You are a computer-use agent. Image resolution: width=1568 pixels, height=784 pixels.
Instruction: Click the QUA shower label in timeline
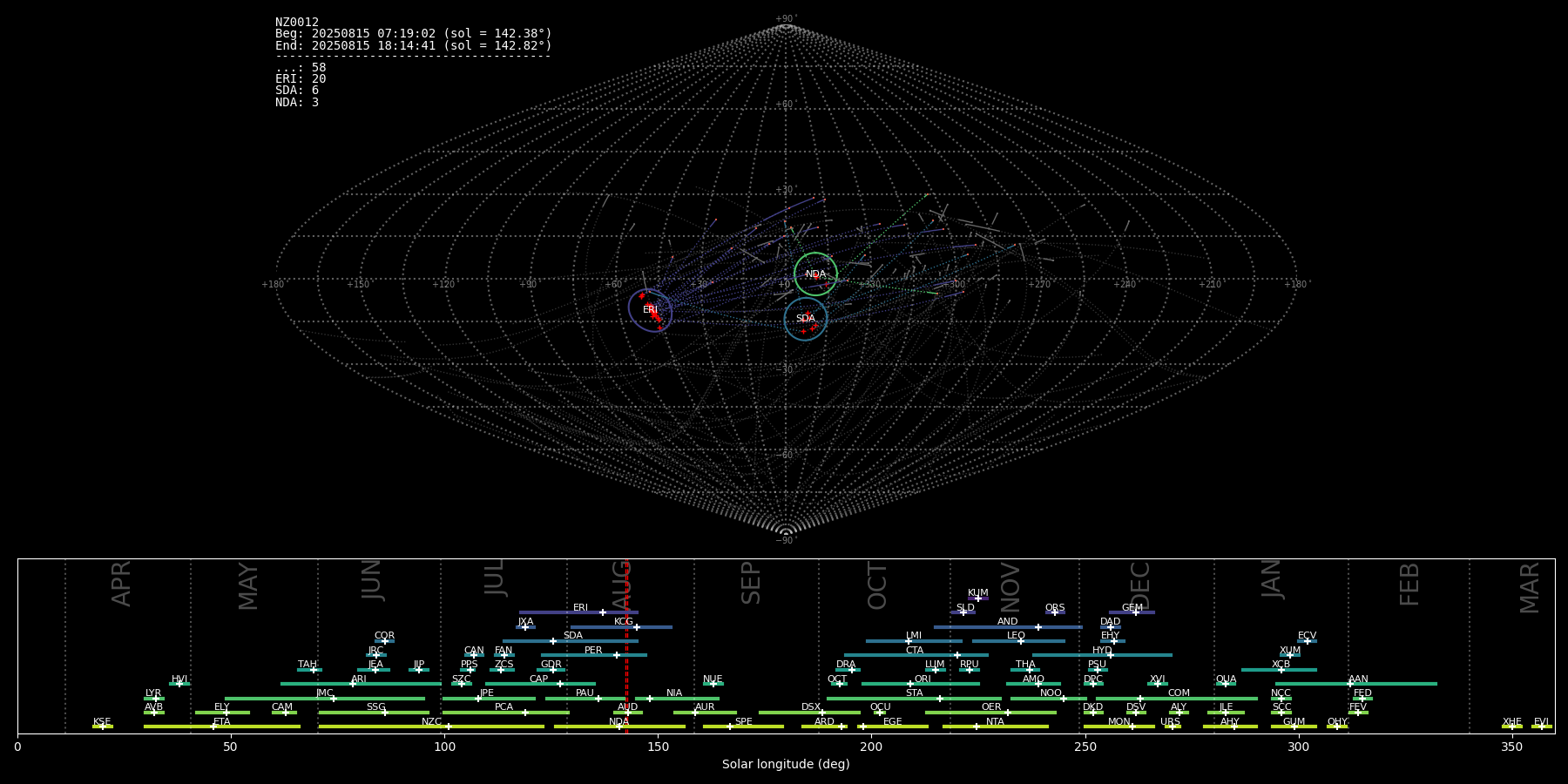coord(1226,679)
